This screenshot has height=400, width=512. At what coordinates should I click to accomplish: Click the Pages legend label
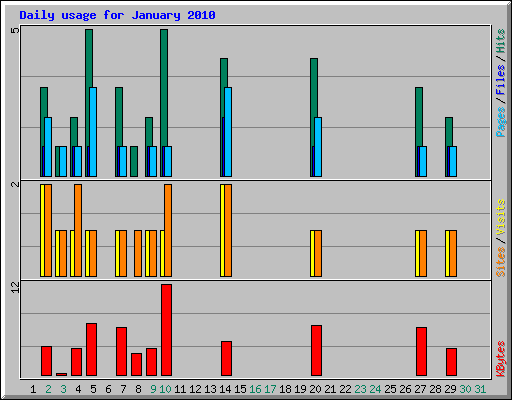pos(500,122)
